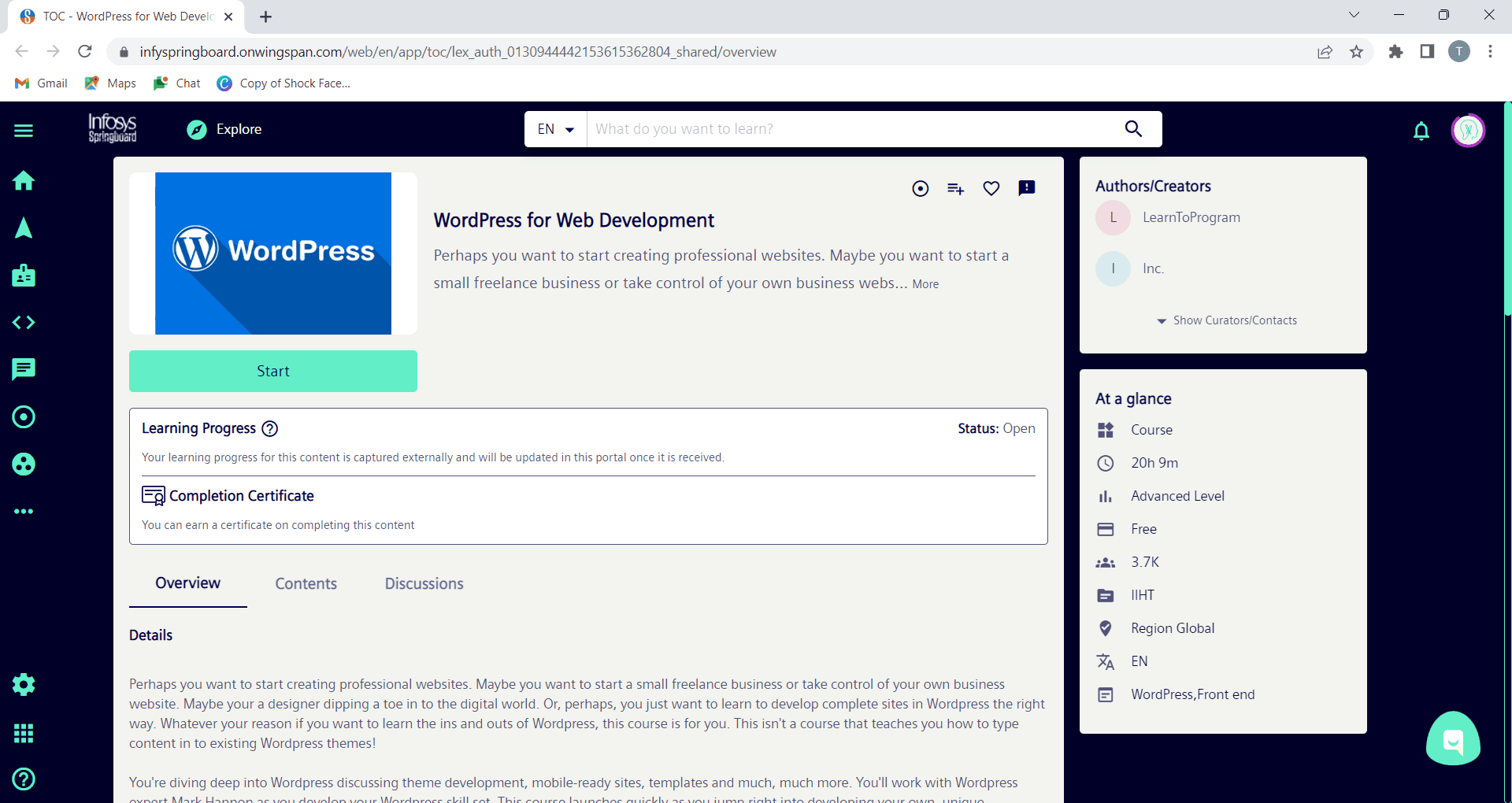Open Maps bookmark

[110, 83]
